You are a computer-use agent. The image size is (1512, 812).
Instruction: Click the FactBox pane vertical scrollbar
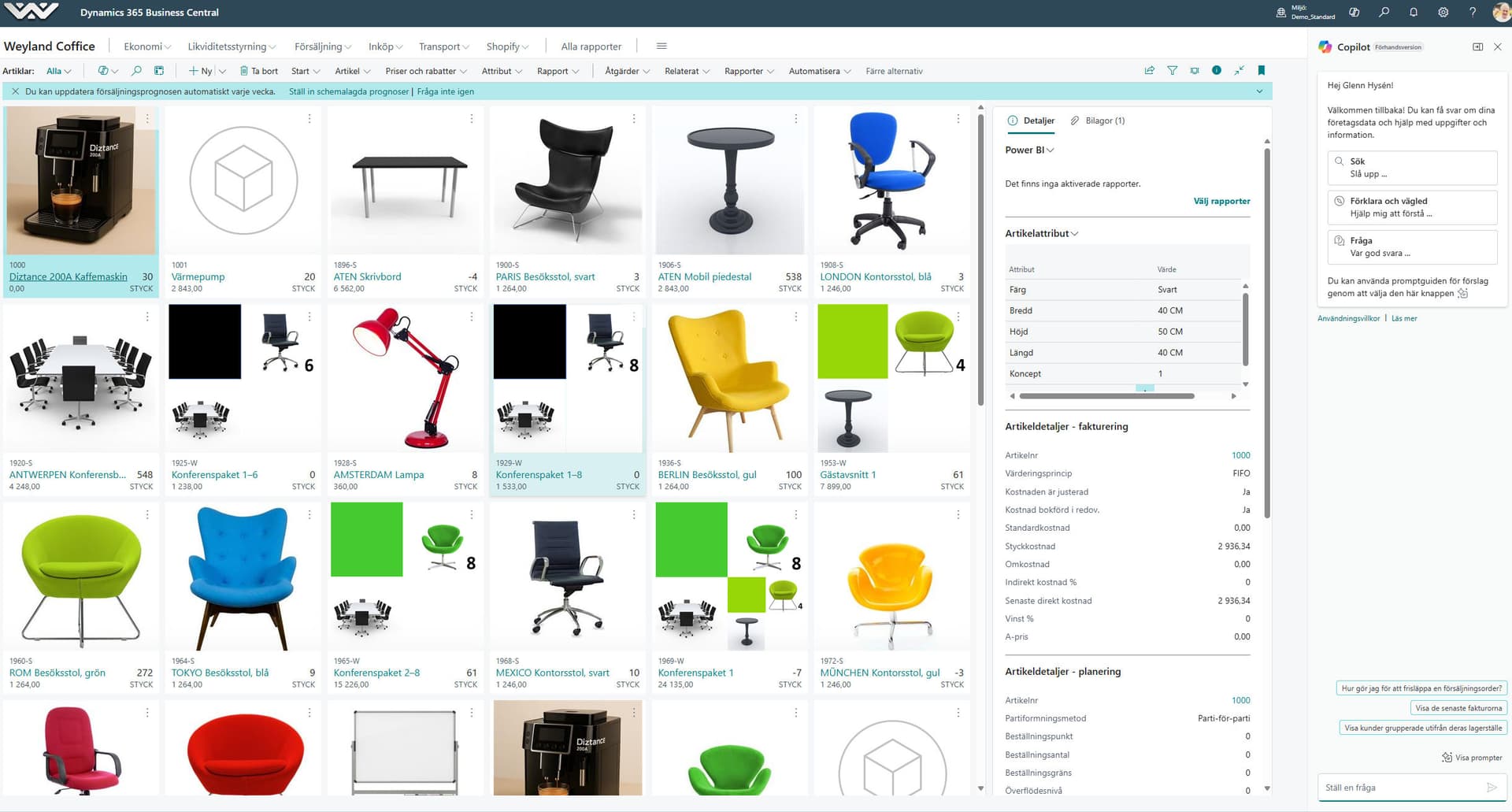1267,332
